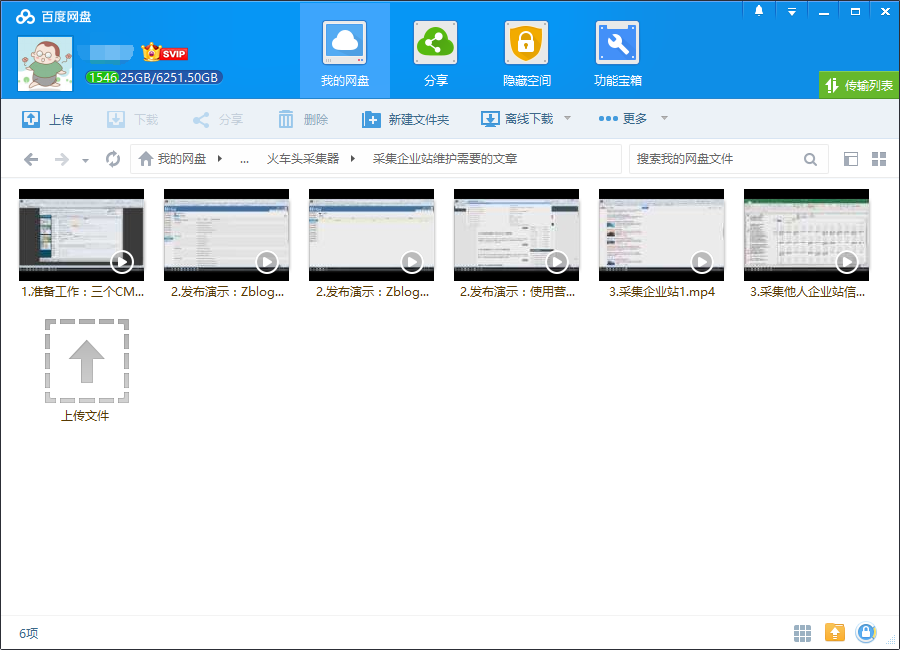
Task: Toggle the preview pane layout icon
Action: click(x=851, y=159)
